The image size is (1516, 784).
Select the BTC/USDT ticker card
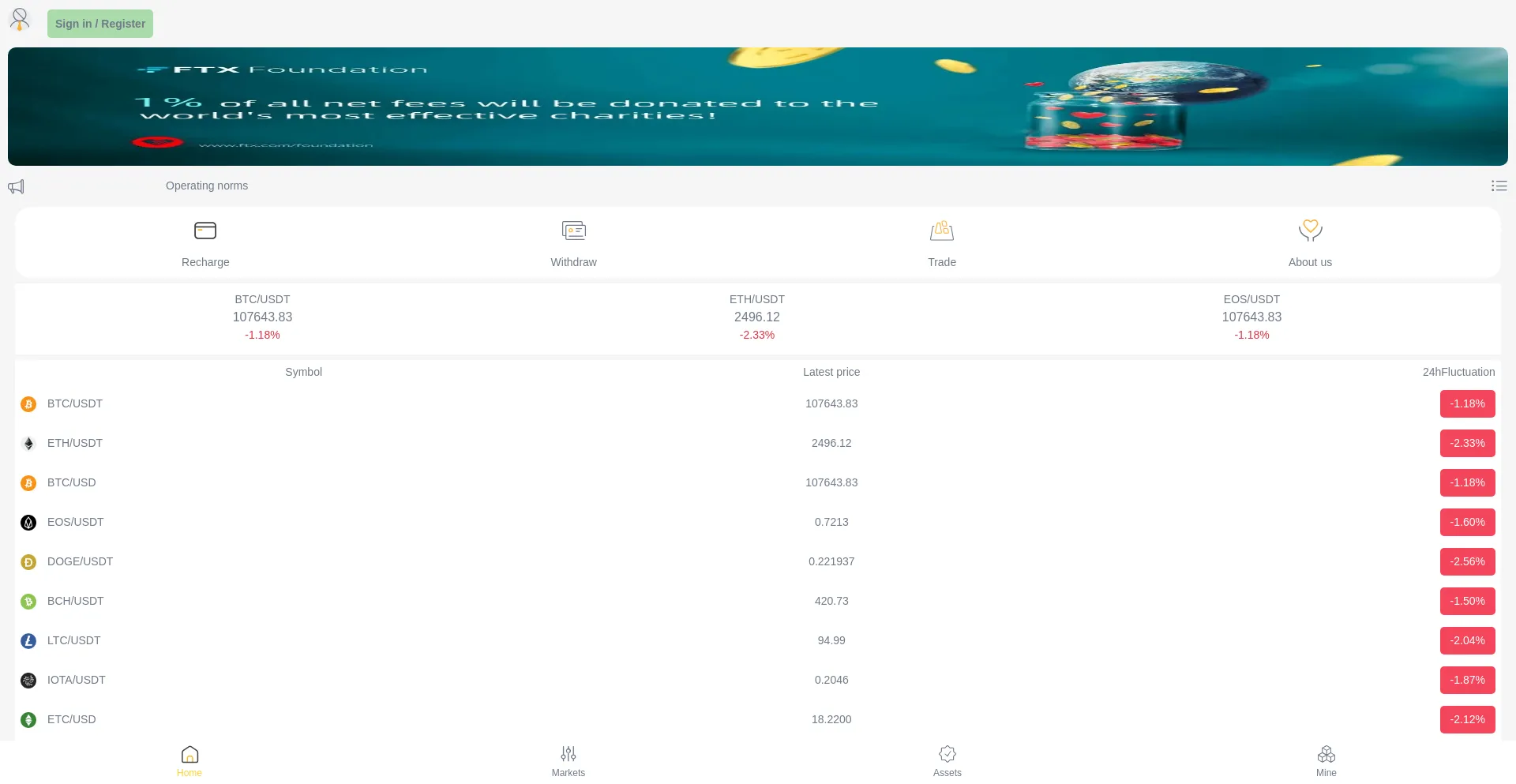(263, 317)
